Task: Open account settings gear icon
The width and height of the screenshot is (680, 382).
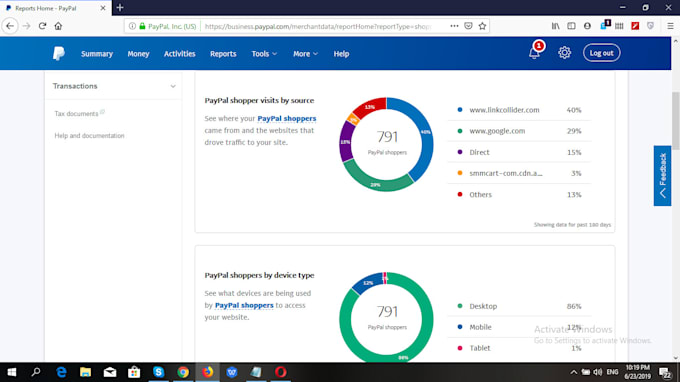Action: tap(564, 53)
